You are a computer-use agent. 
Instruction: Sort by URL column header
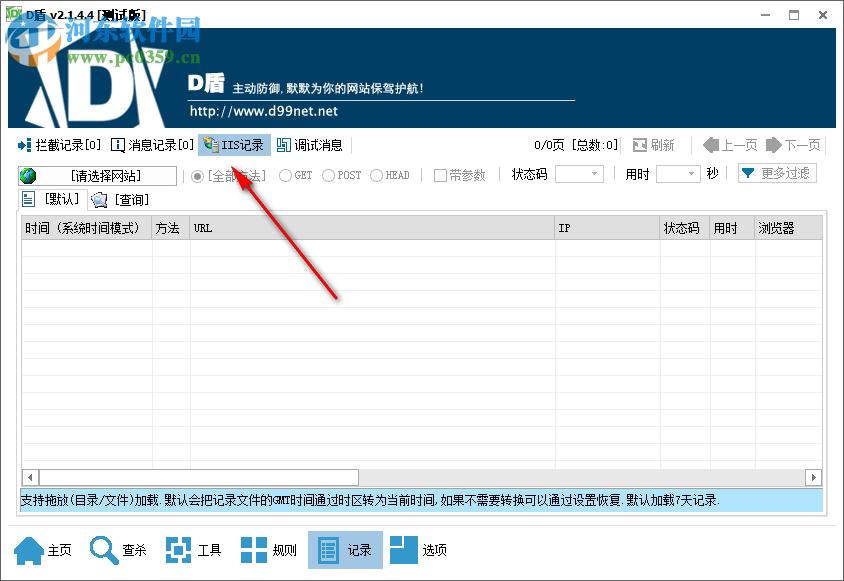(x=372, y=228)
